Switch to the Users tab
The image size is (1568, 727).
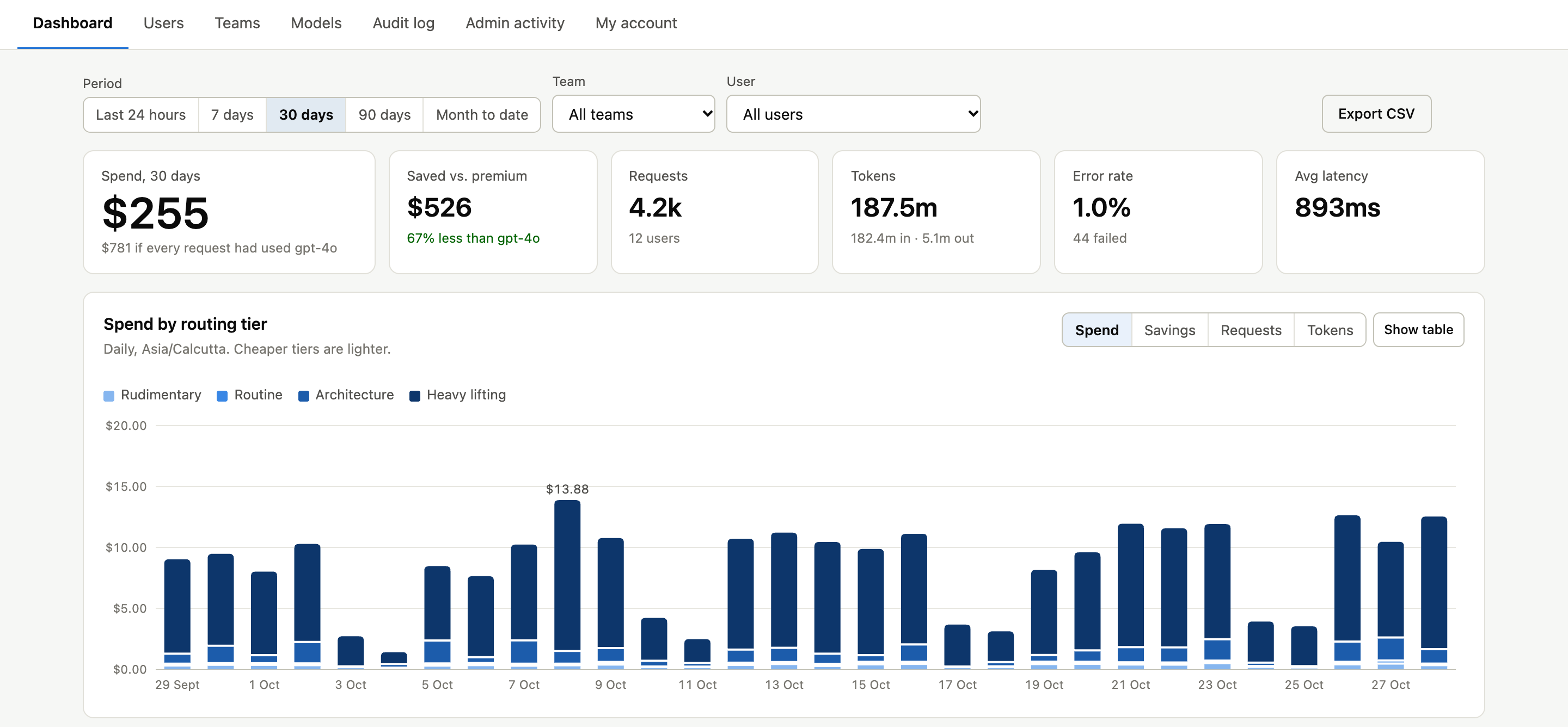coord(163,23)
